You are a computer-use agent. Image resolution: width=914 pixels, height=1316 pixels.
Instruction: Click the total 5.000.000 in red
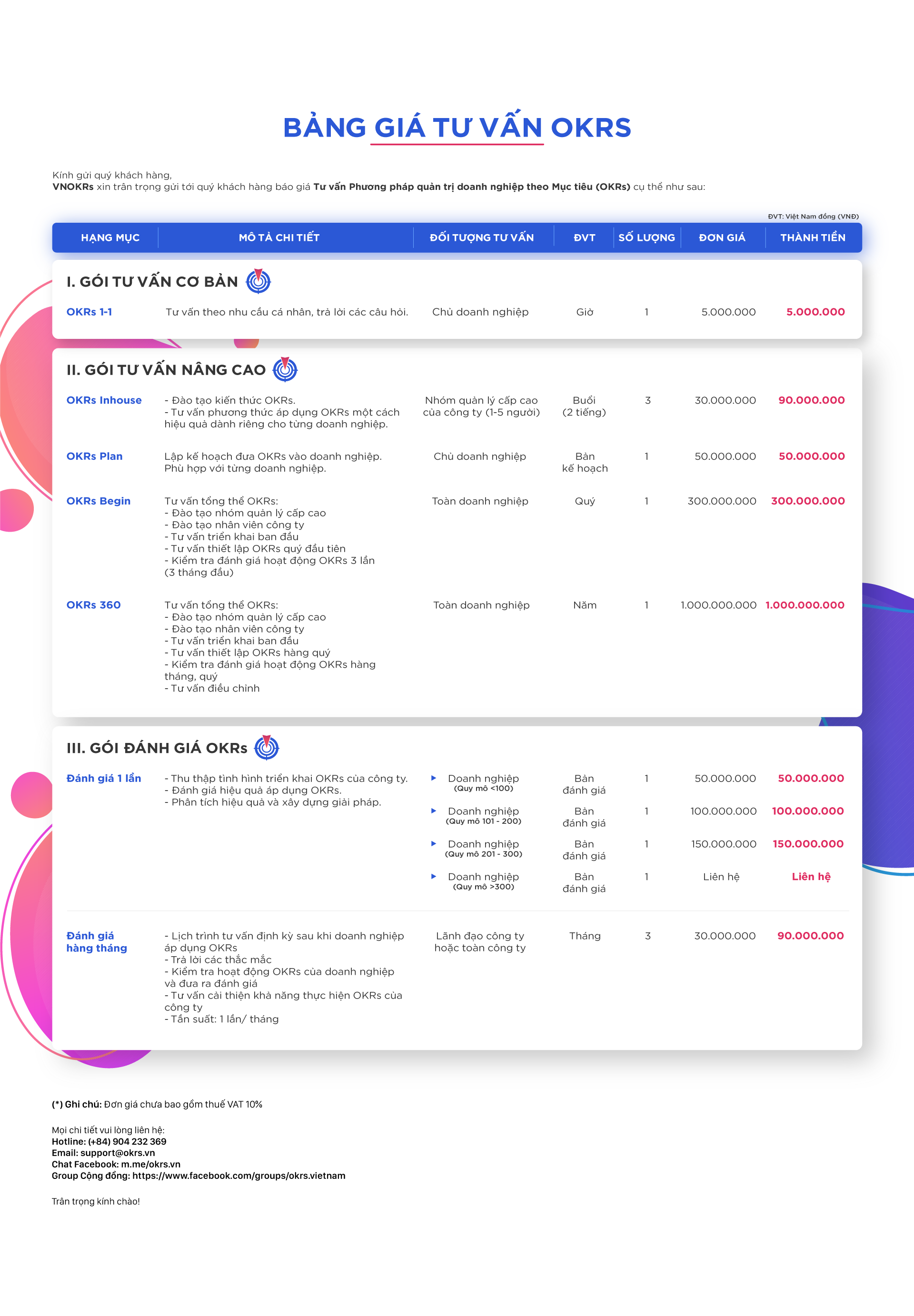tap(815, 312)
